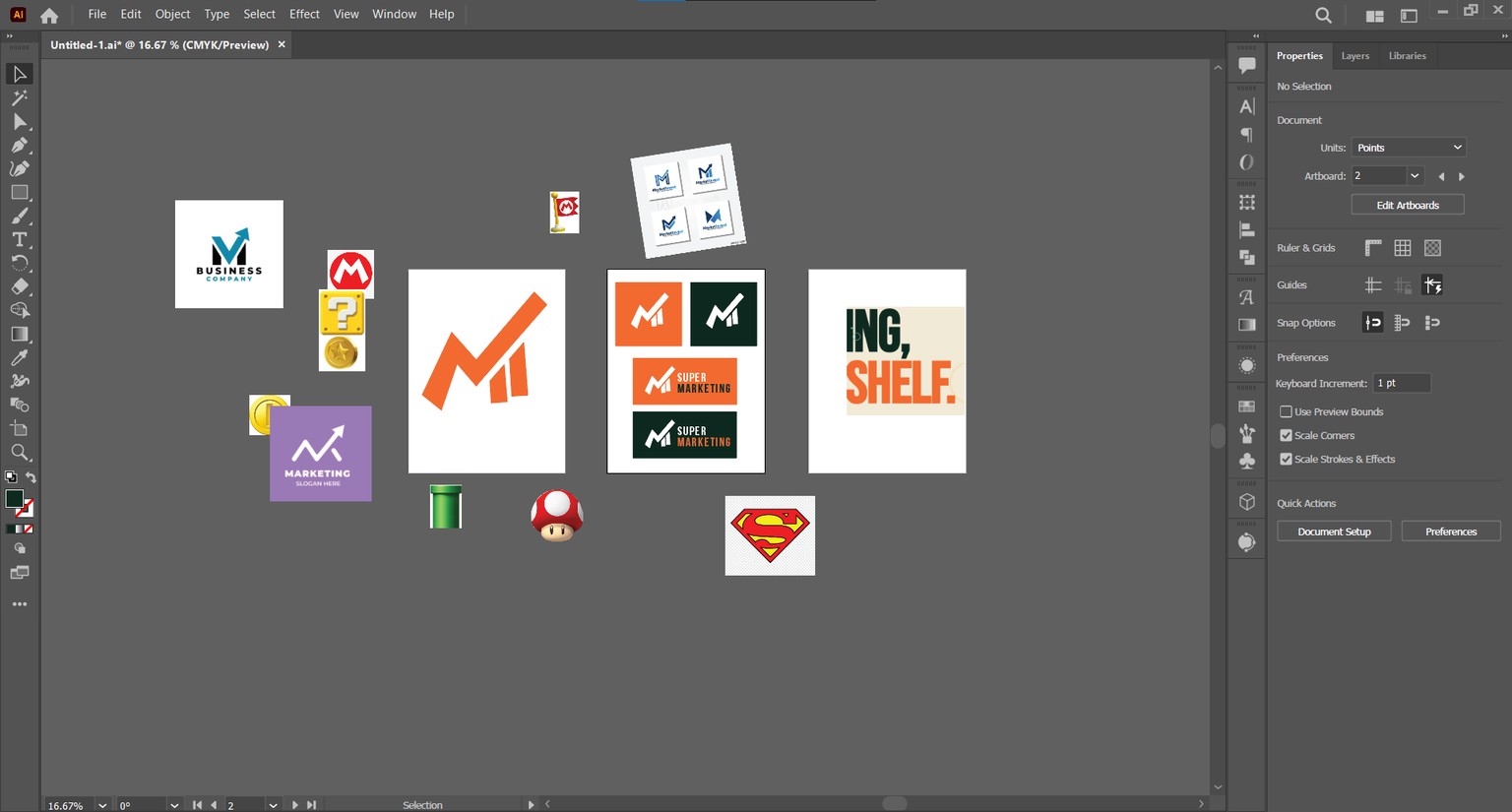1512x812 pixels.
Task: Select the Pen tool
Action: coord(20,145)
